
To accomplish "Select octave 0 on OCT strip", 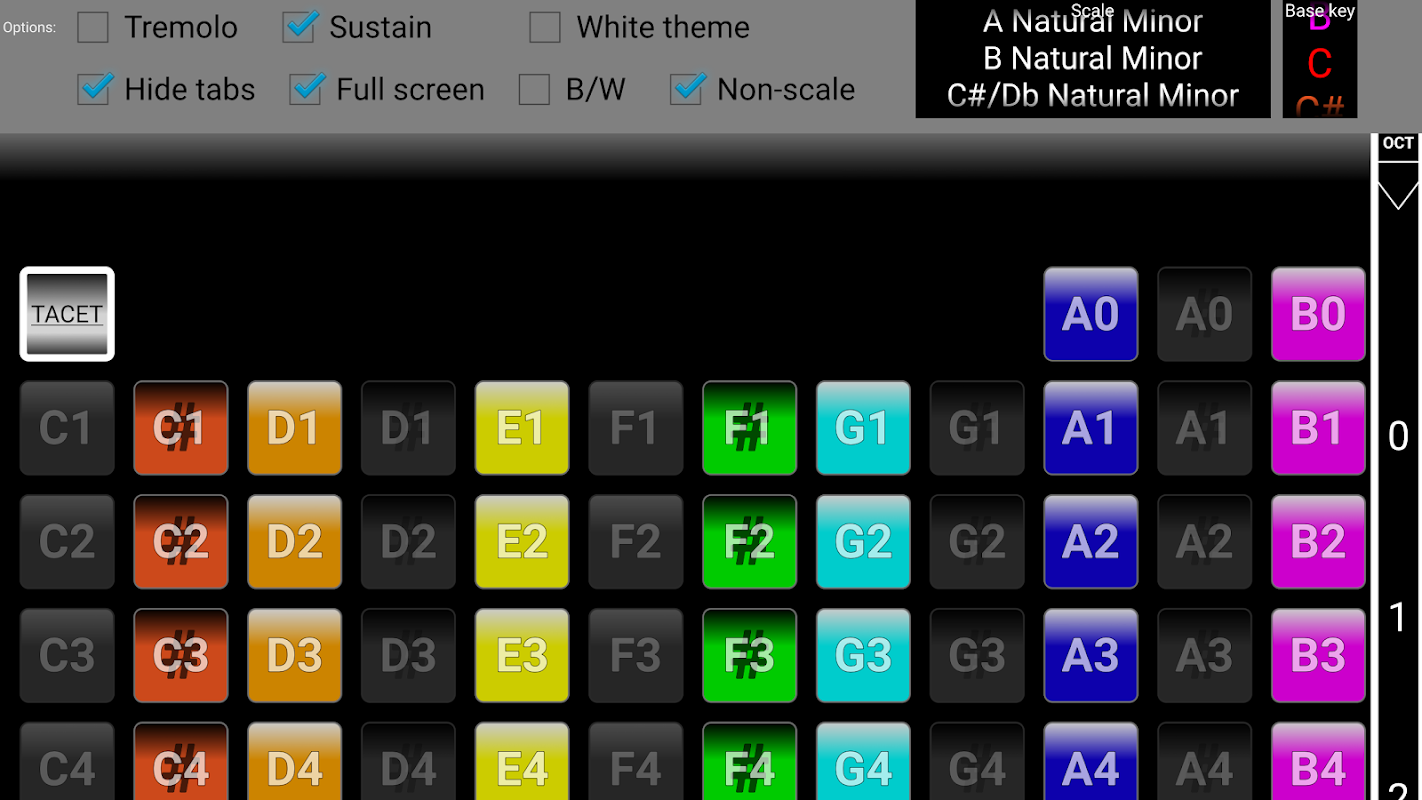I will 1398,436.
